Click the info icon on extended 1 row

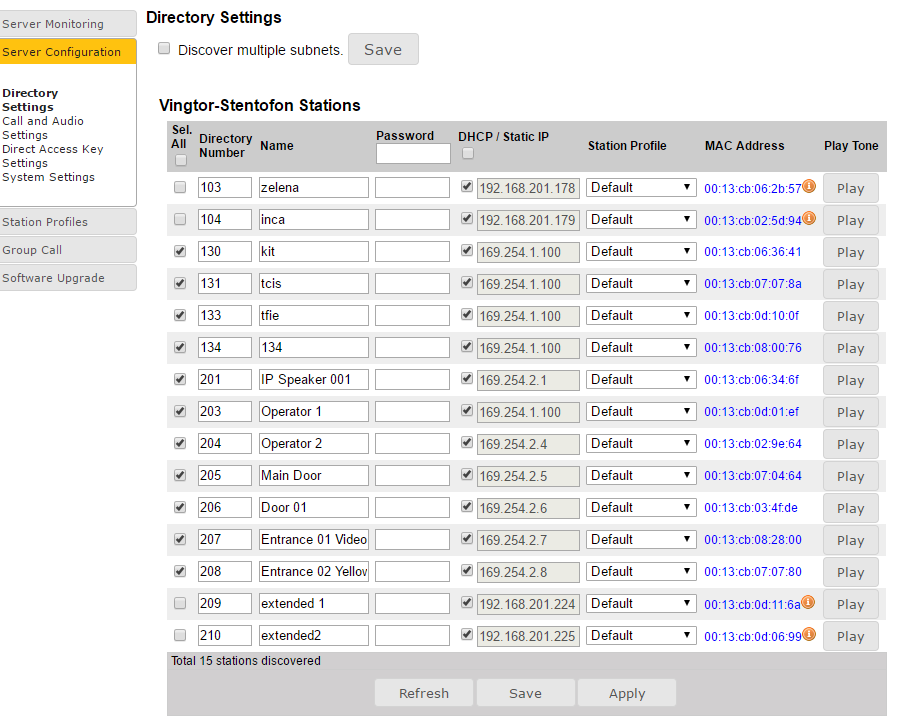pyautogui.click(x=809, y=602)
